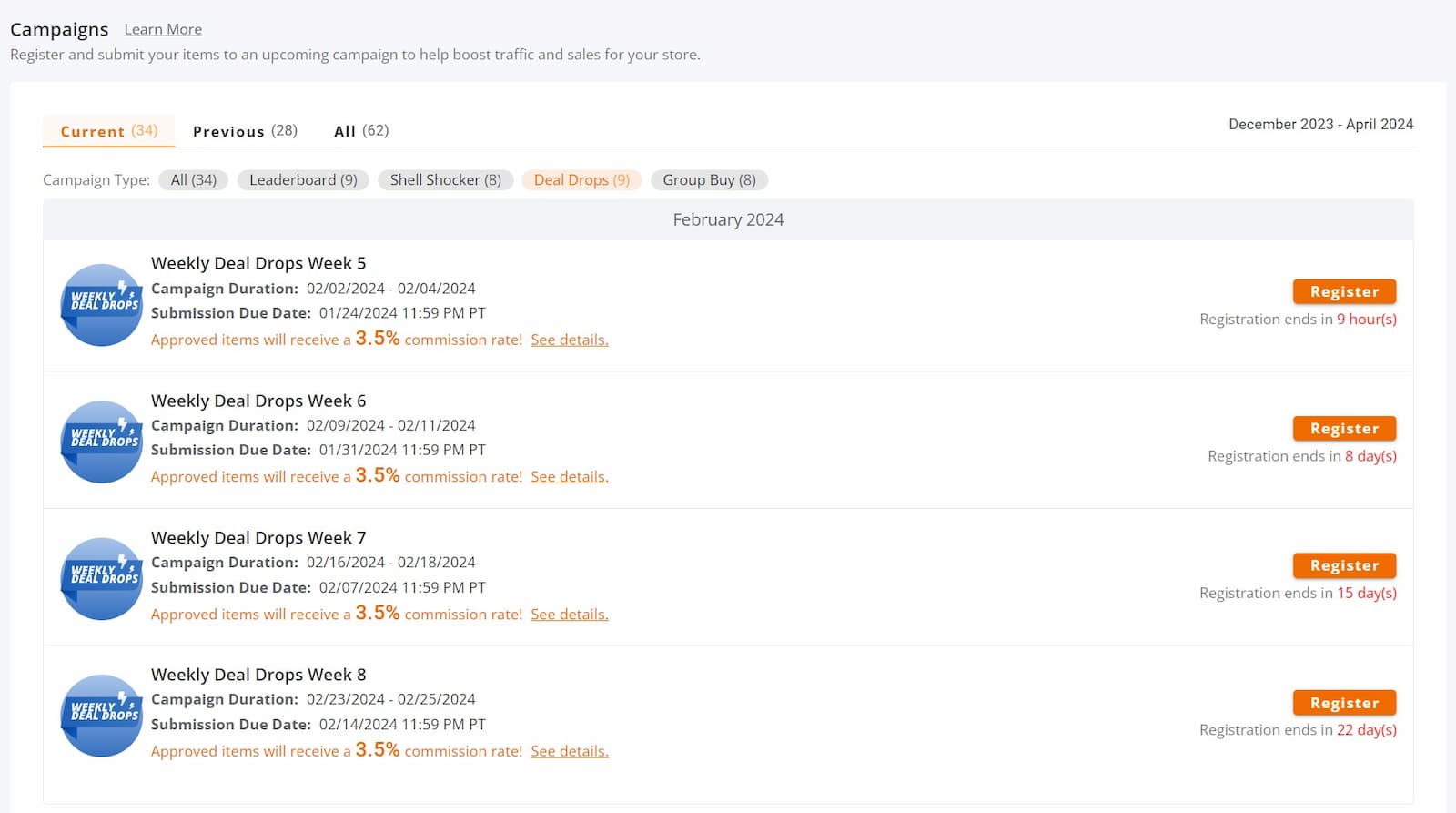
Task: Click duration 02/02/2024 - 02/04/2024
Action: [391, 288]
